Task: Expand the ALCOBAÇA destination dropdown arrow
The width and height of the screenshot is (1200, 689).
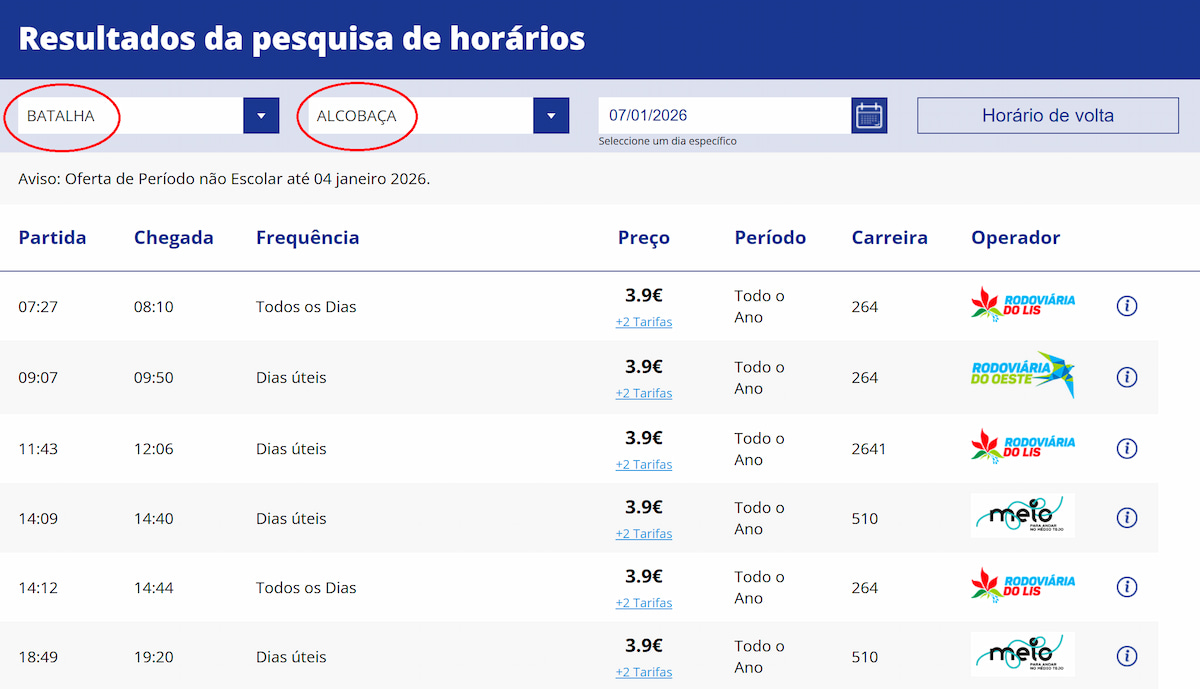Action: pos(551,116)
